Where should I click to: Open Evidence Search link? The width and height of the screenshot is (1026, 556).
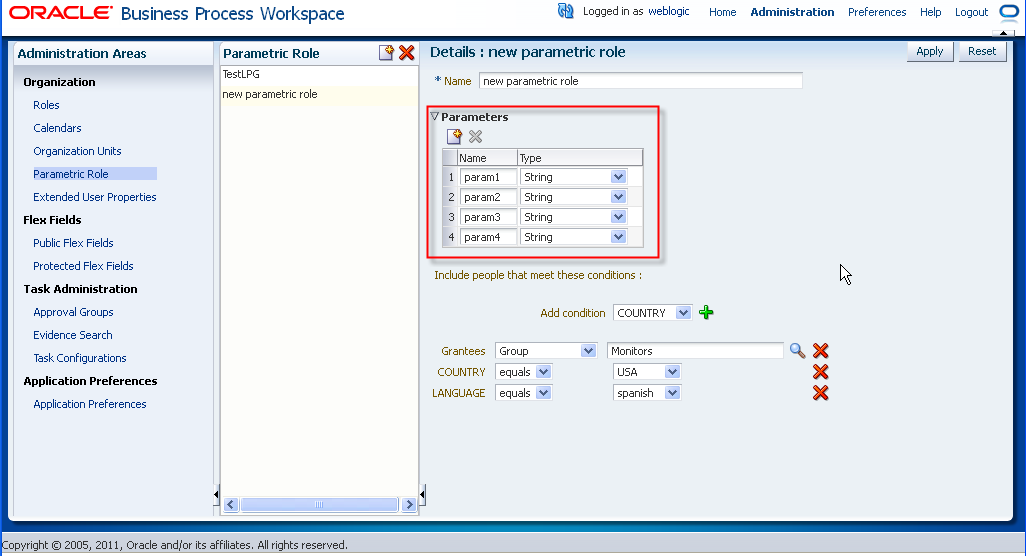pos(73,335)
